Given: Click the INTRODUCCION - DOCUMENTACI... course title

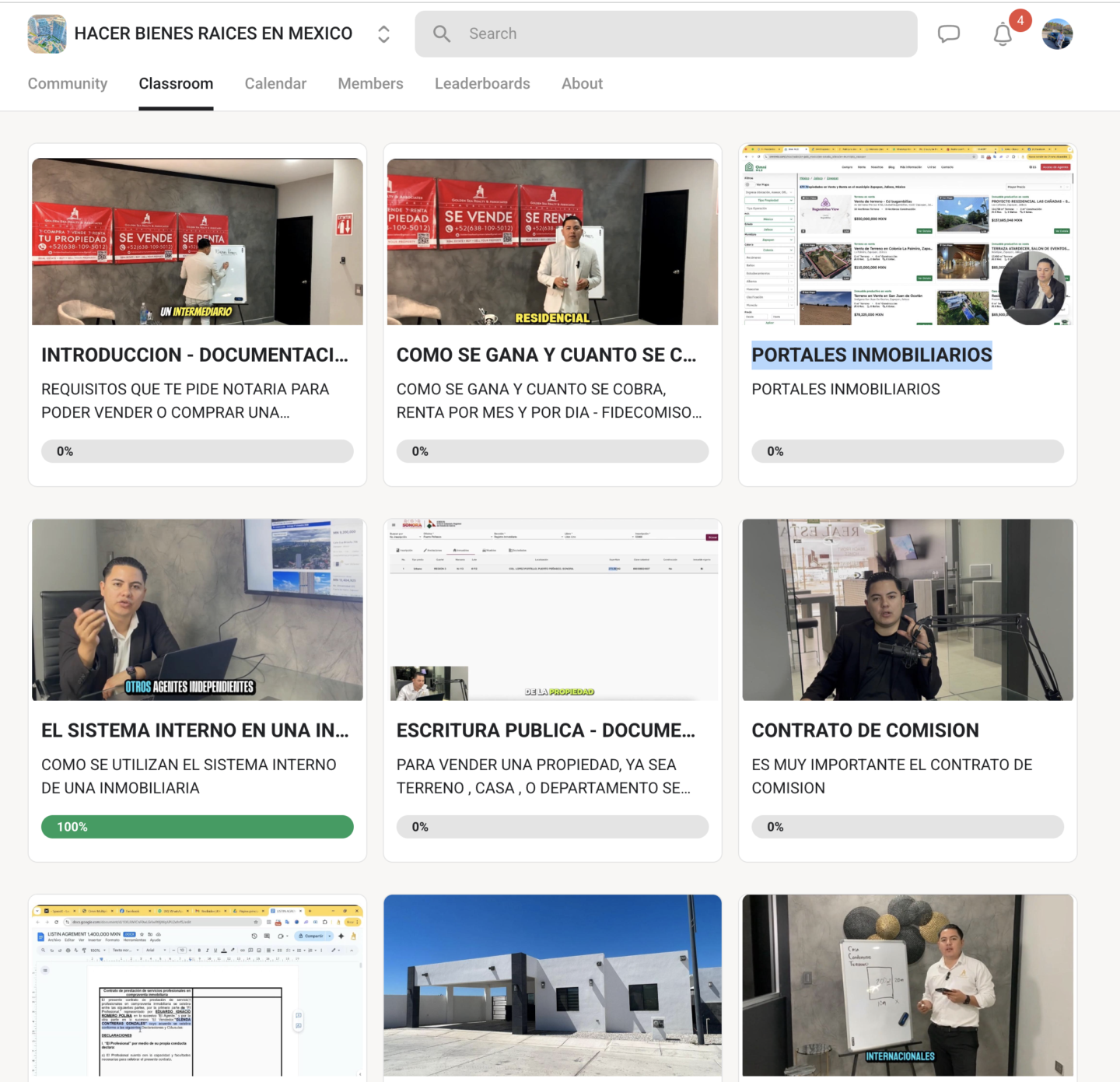Looking at the screenshot, I should tap(195, 355).
